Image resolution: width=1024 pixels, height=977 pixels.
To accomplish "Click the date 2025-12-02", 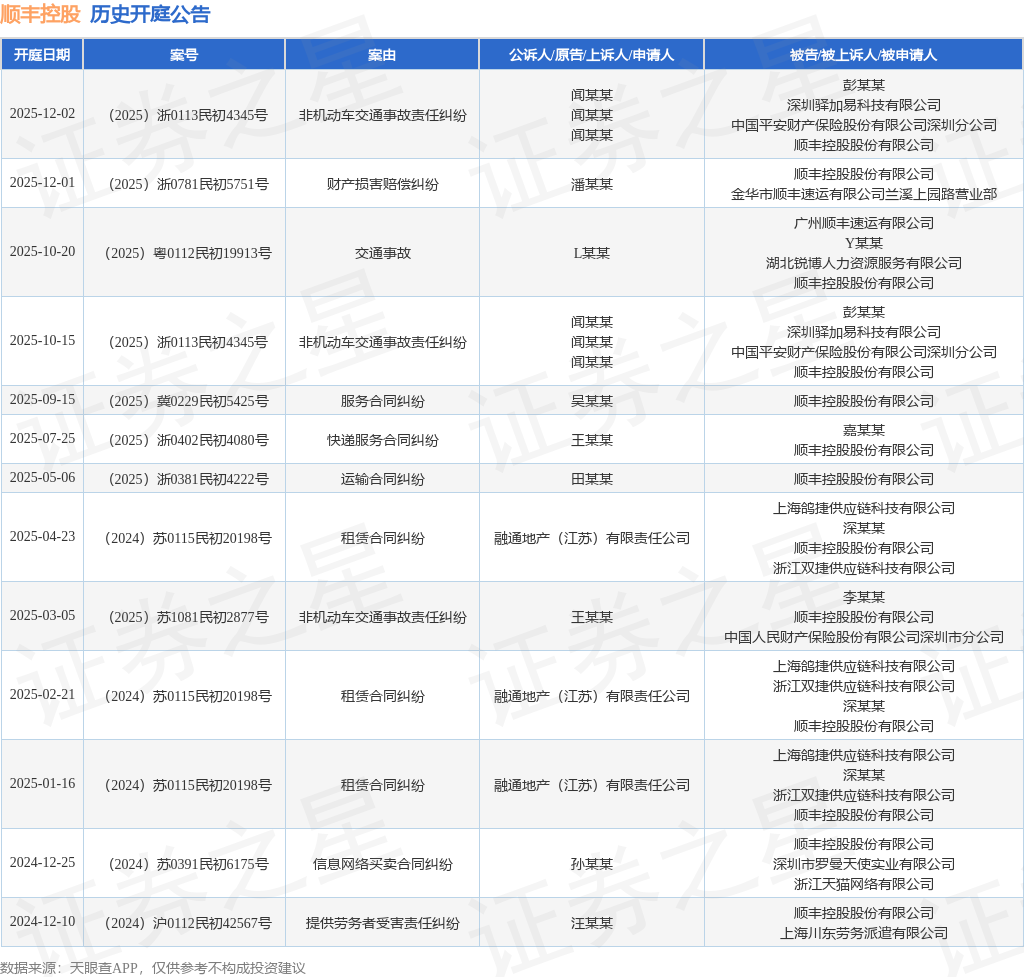I will (42, 114).
